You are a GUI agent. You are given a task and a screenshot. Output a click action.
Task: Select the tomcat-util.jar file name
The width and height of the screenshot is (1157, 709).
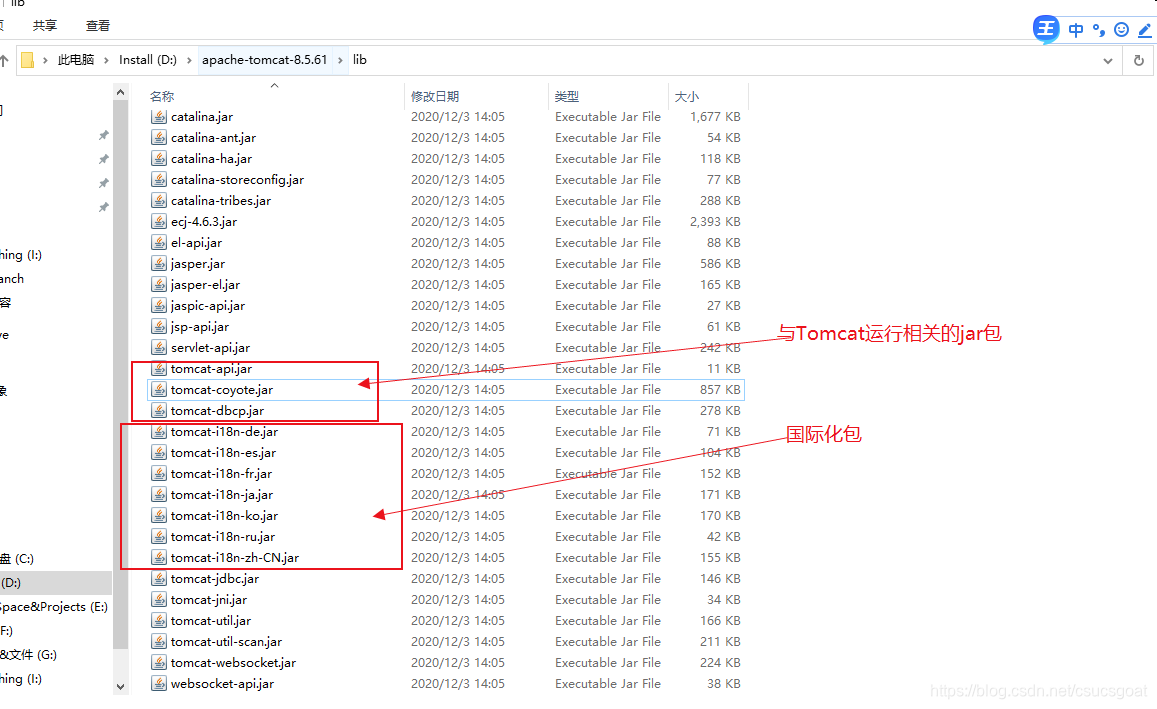click(210, 621)
